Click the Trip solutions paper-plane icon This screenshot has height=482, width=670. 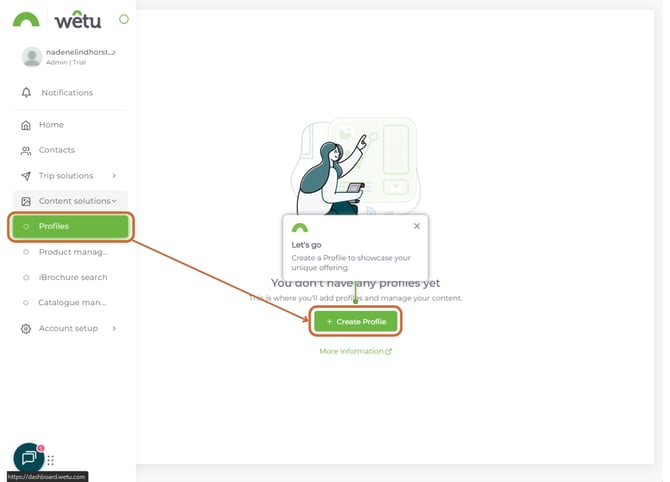click(x=26, y=176)
